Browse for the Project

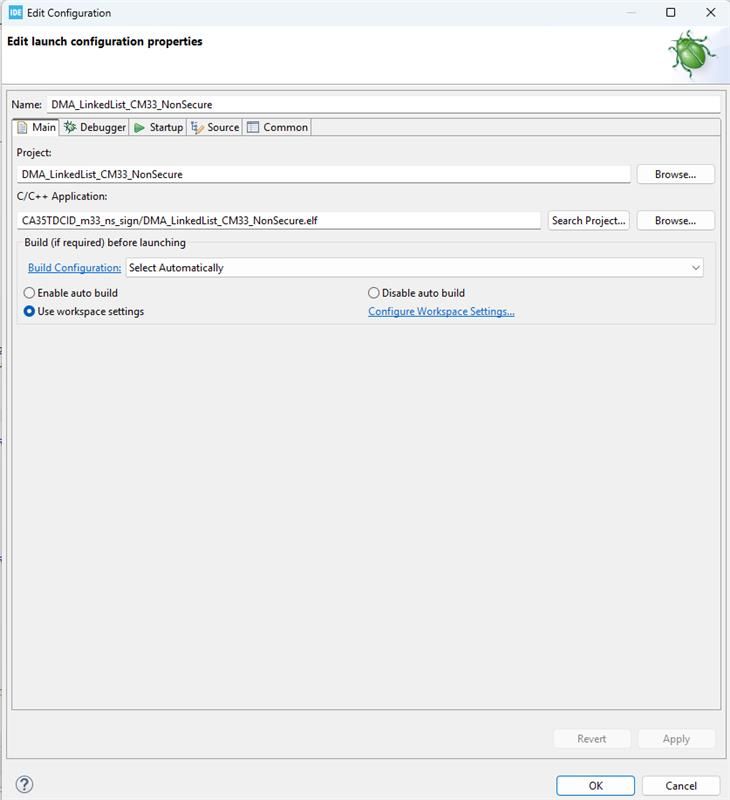pyautogui.click(x=675, y=174)
